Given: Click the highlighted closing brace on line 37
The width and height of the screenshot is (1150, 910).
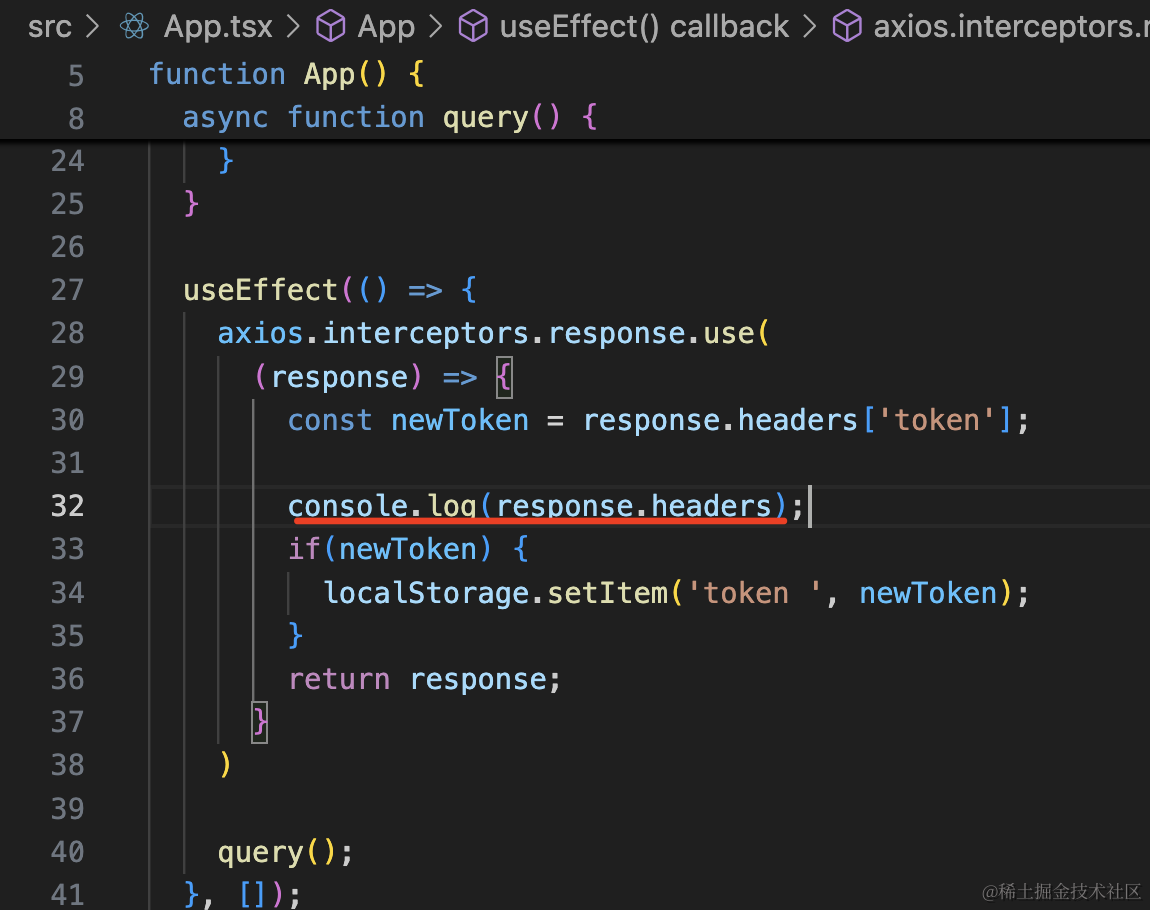Looking at the screenshot, I should (x=259, y=721).
